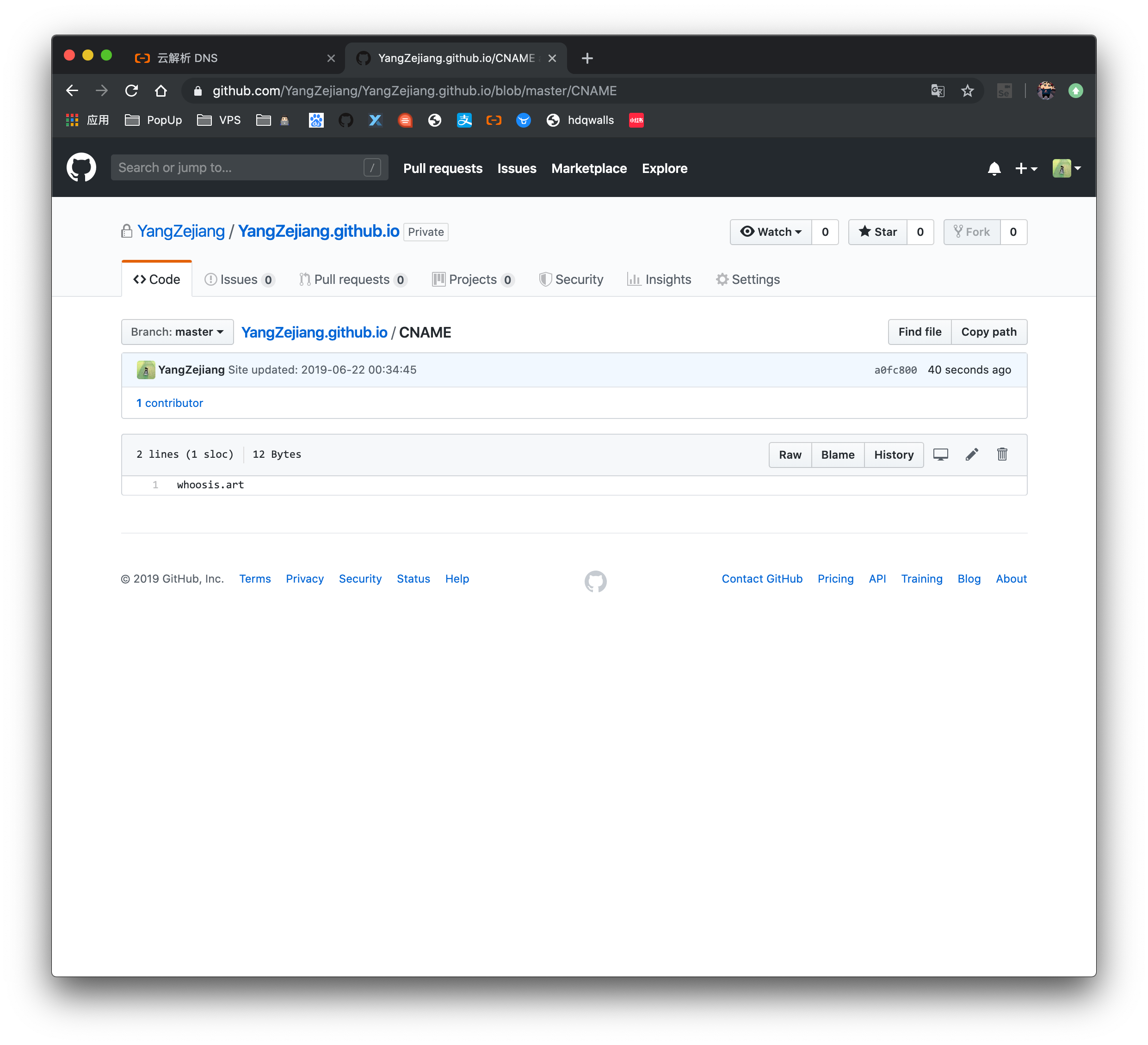The width and height of the screenshot is (1148, 1045).
Task: Click the translate page icon in address bar
Action: 937,91
